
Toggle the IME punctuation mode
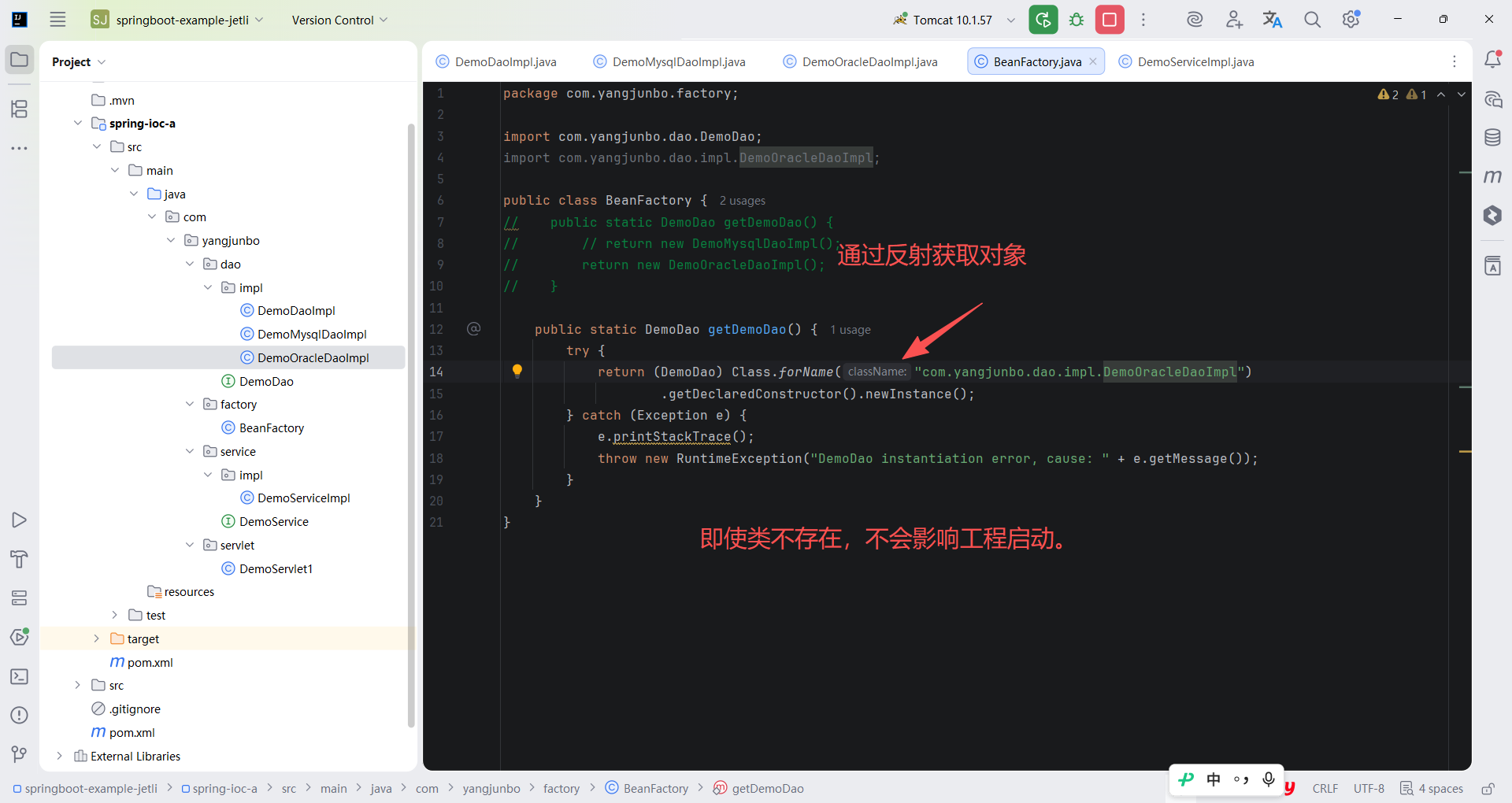pyautogui.click(x=1241, y=779)
